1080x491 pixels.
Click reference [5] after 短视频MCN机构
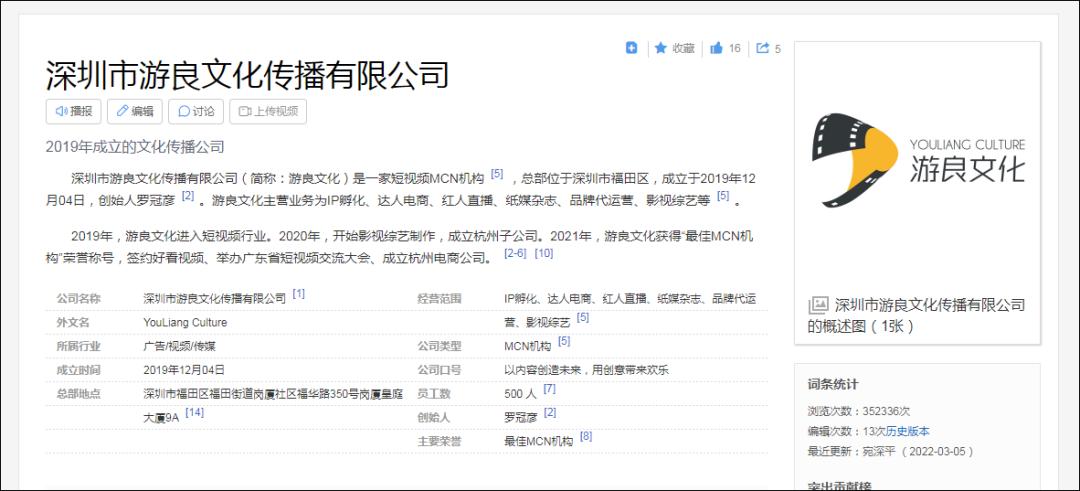(497, 174)
